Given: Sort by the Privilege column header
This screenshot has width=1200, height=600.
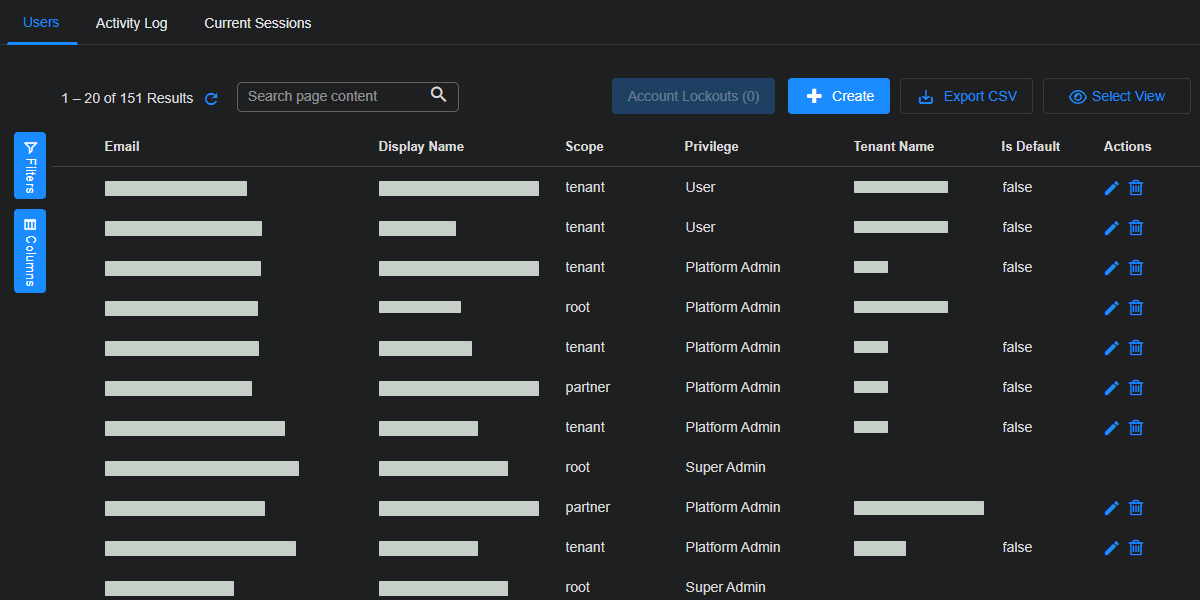Looking at the screenshot, I should coord(711,146).
